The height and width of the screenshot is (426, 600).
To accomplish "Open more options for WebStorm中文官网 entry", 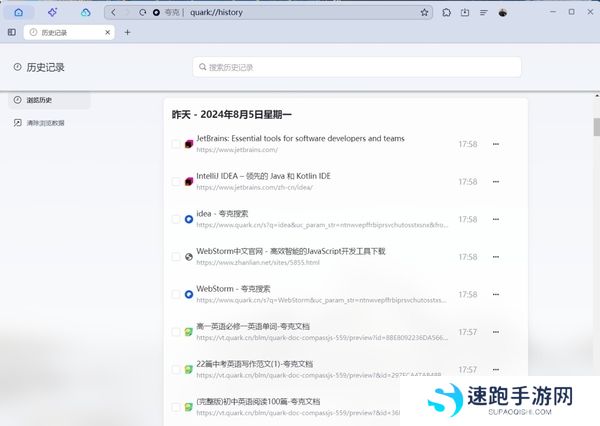I will tap(496, 256).
